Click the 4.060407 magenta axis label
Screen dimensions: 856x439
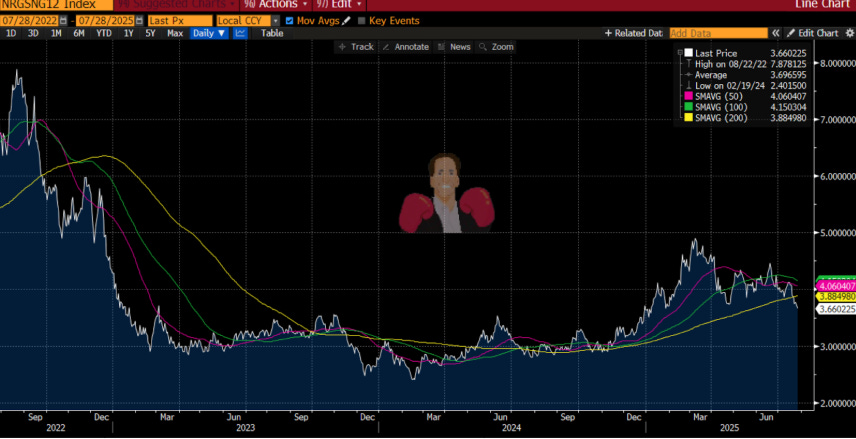[x=836, y=286]
